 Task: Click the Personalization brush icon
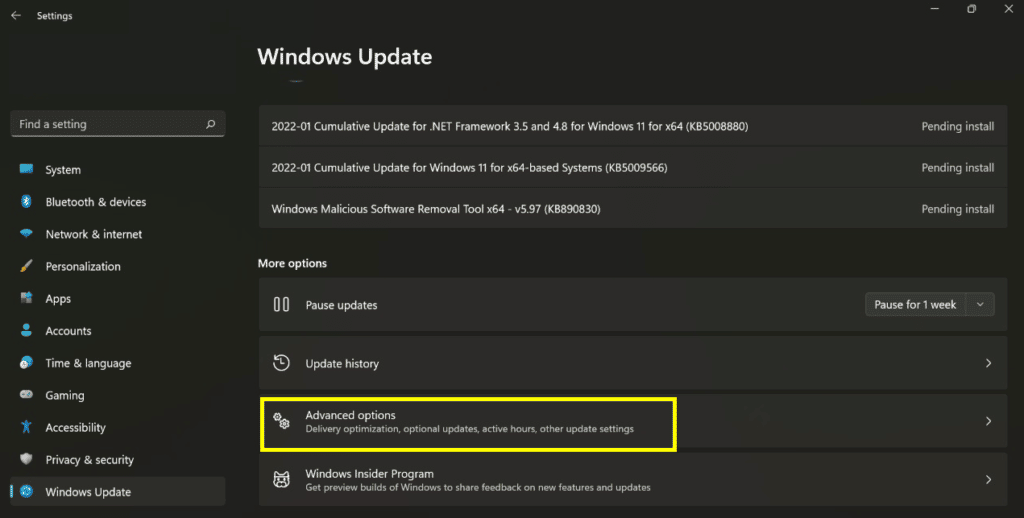[26, 267]
